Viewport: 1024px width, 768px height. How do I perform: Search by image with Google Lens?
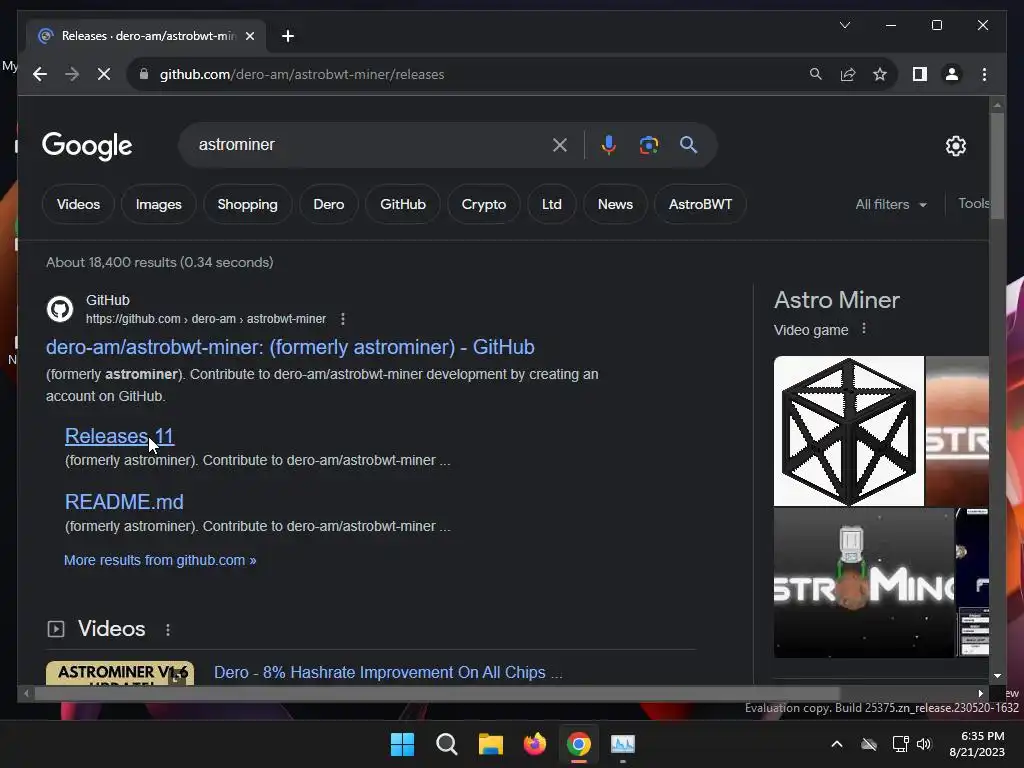tap(648, 145)
